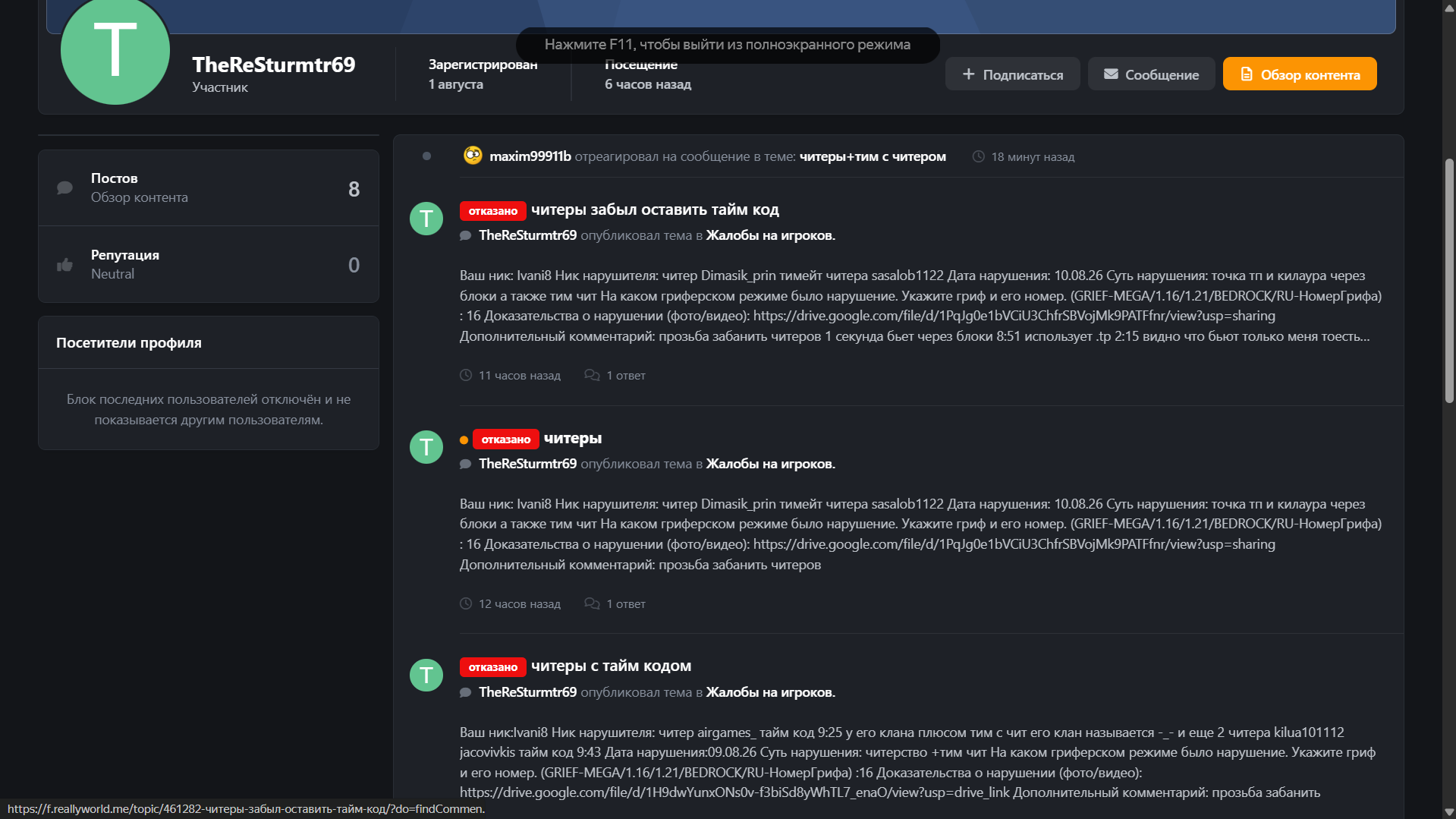Click the reply bubble icon in 11 часов назад post
This screenshot has height=819, width=1456.
click(592, 375)
